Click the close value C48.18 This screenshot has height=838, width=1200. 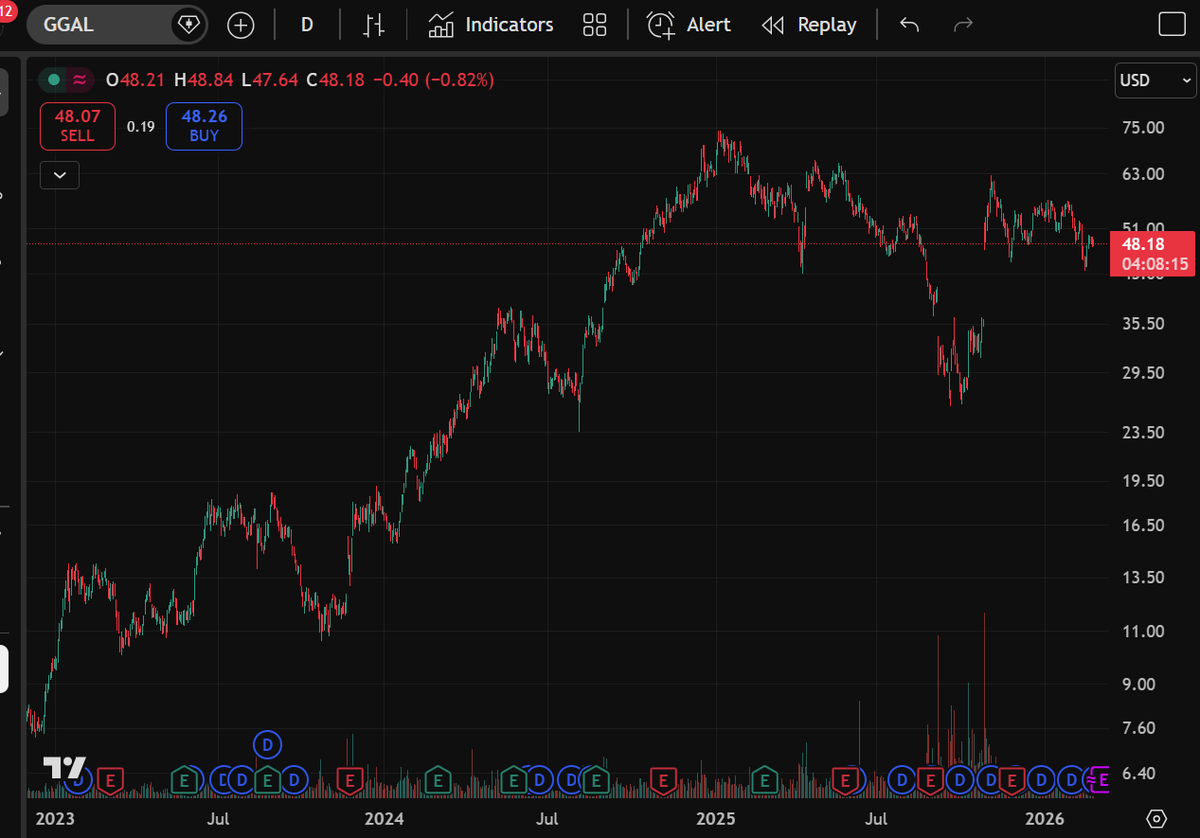click(336, 80)
